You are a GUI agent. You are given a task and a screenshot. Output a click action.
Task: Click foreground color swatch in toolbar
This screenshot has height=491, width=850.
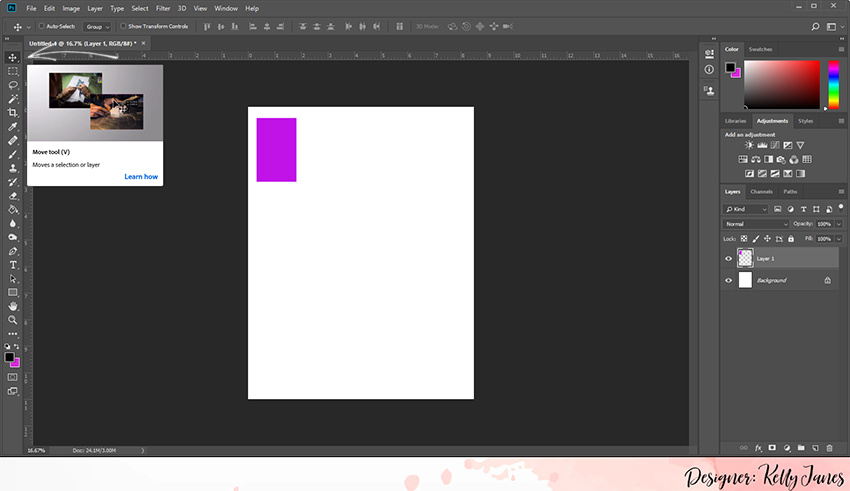(9, 357)
